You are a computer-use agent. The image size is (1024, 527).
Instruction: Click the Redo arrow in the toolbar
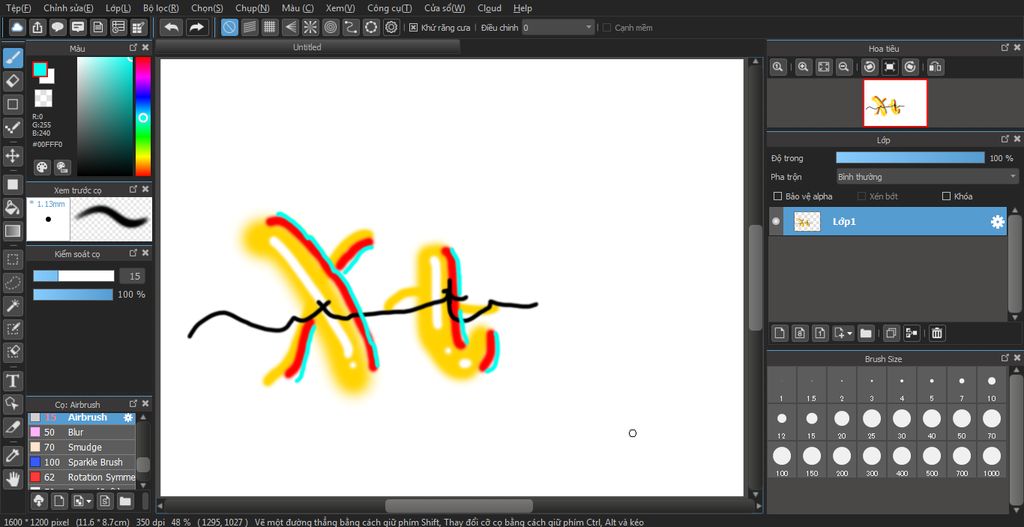click(x=196, y=27)
